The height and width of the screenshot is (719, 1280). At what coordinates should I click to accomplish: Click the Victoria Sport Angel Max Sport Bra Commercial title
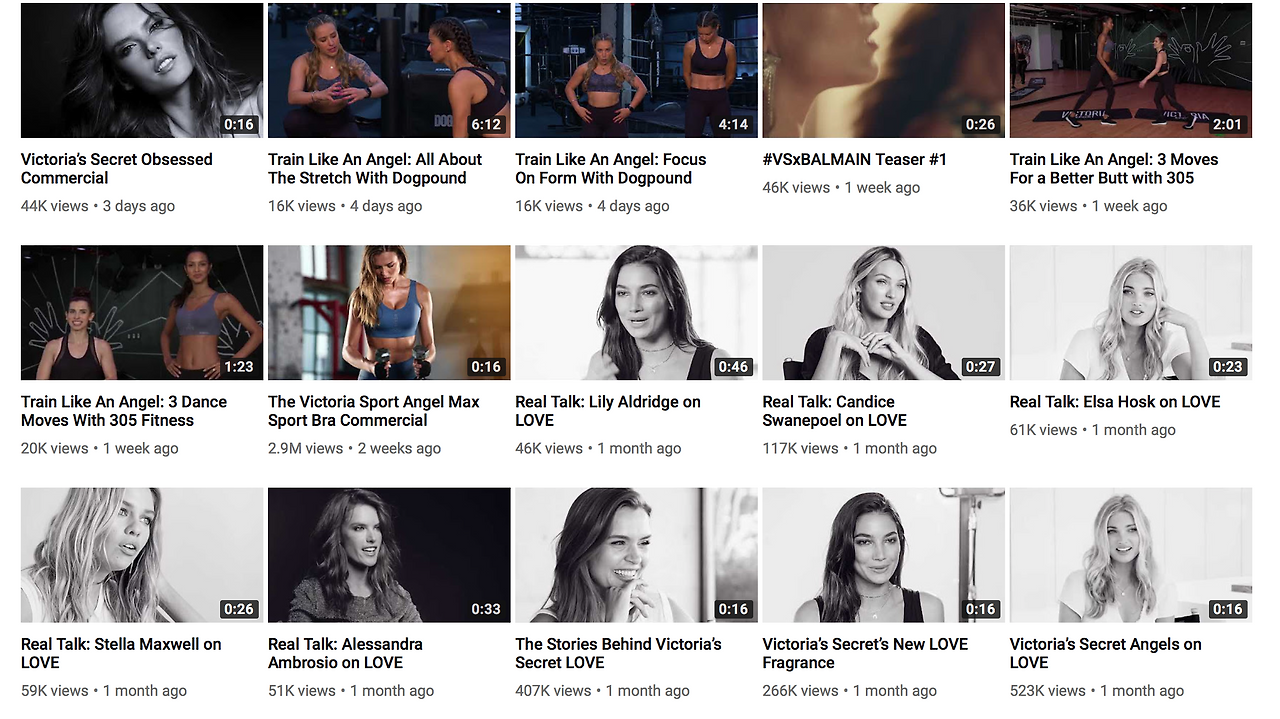[x=373, y=411]
